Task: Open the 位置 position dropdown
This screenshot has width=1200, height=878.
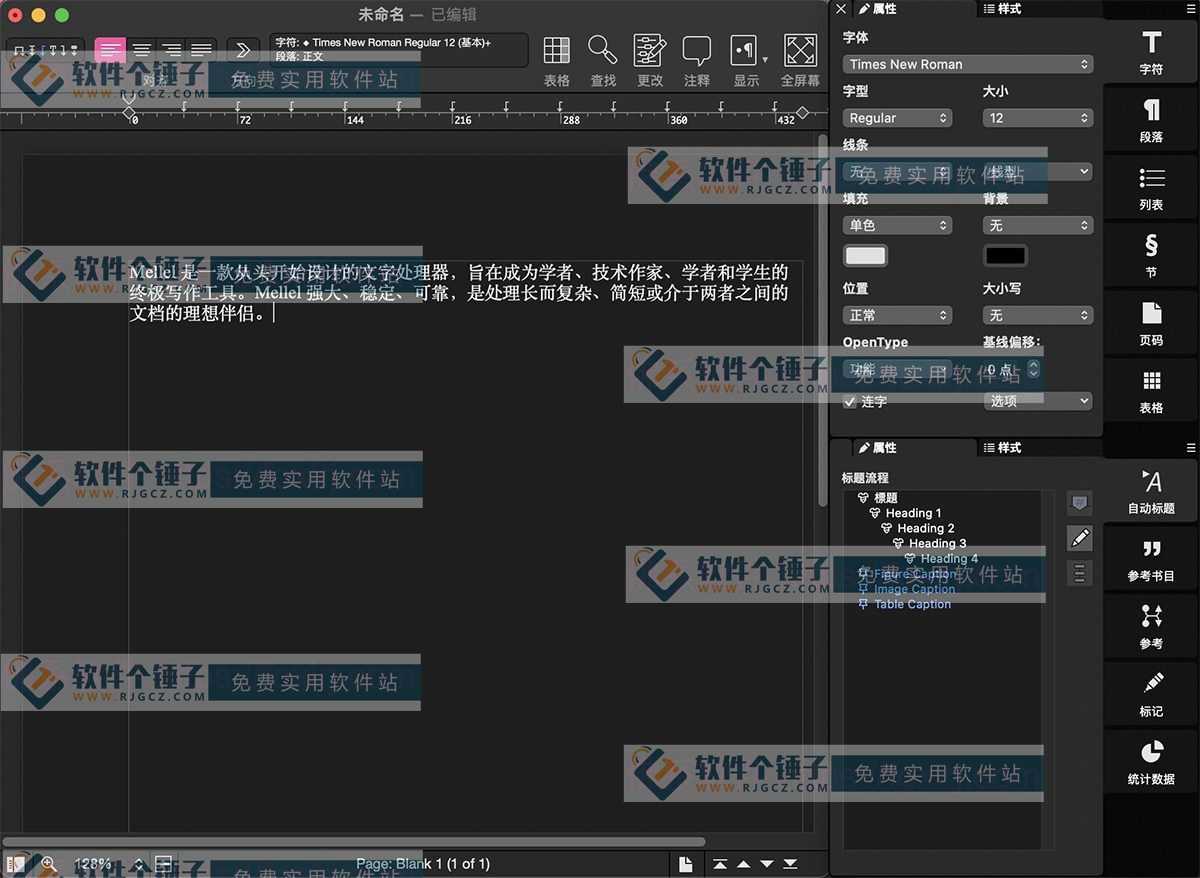Action: (x=898, y=315)
